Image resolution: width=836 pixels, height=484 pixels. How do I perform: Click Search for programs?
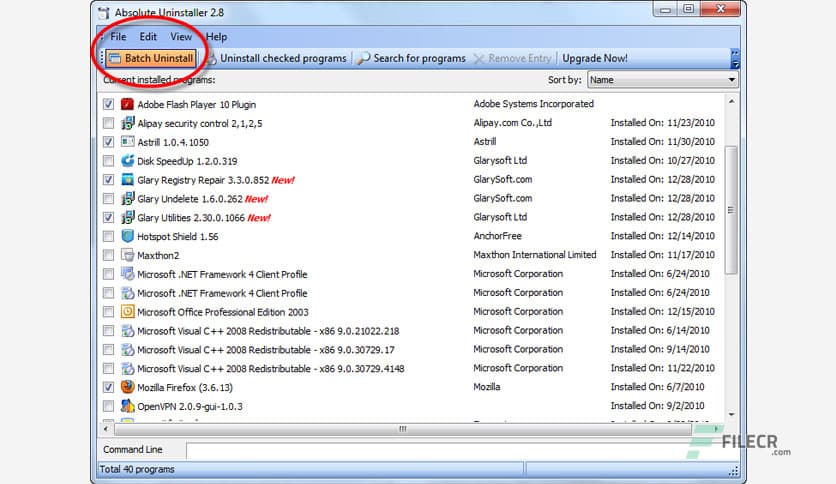pos(412,58)
